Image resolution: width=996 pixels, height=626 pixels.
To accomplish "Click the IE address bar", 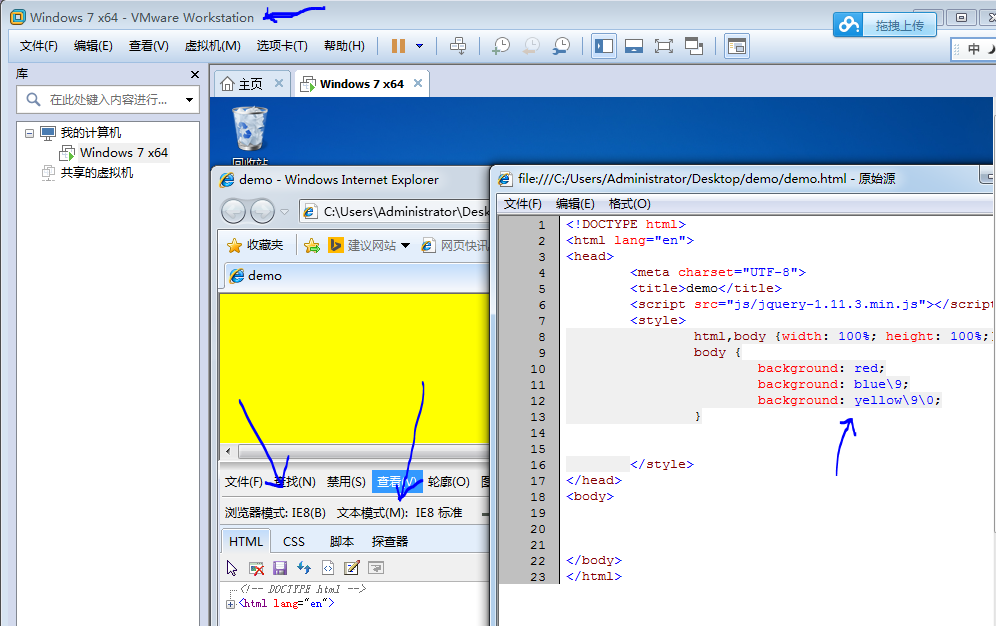I will (x=395, y=211).
